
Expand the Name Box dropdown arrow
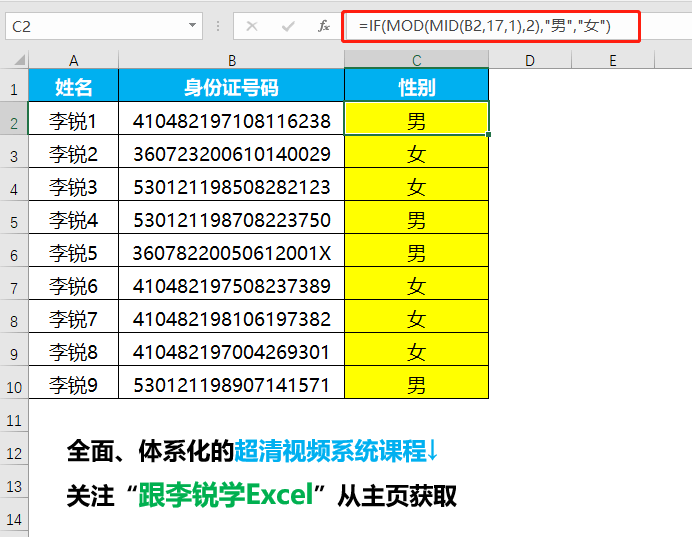(x=192, y=26)
